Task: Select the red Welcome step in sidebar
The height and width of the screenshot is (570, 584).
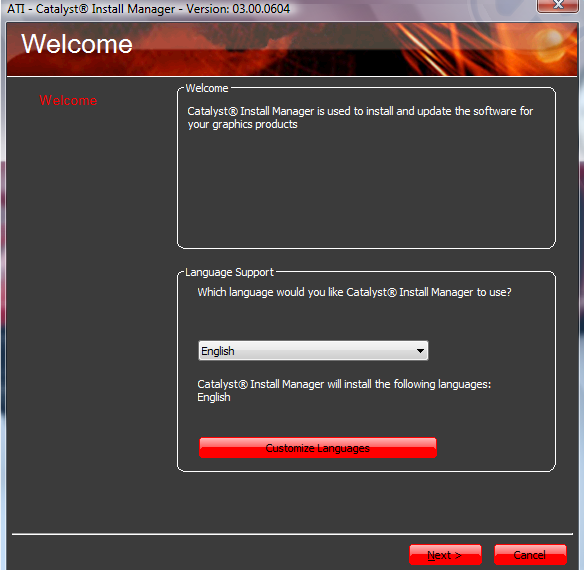Action: click(68, 100)
